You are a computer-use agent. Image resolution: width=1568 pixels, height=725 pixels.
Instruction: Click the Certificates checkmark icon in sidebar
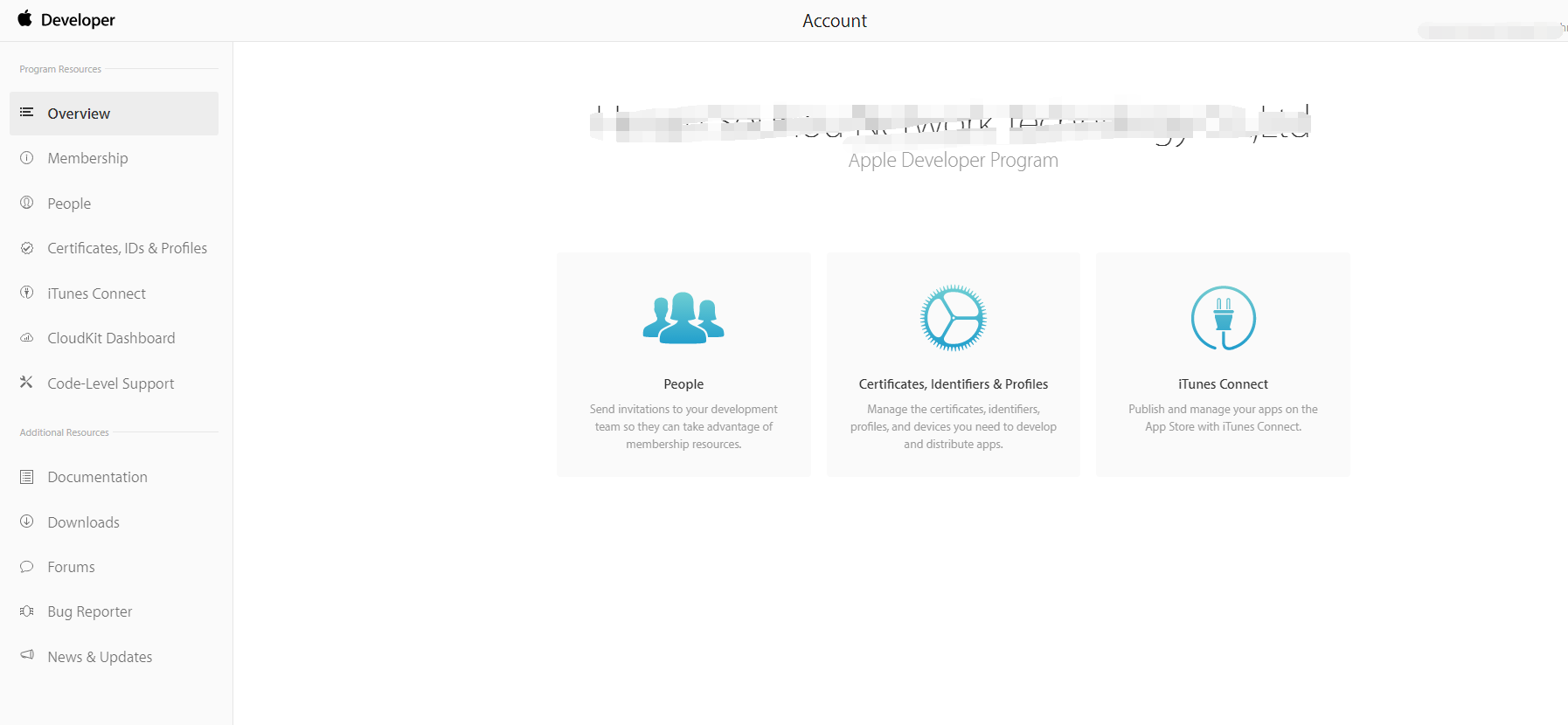[x=27, y=248]
